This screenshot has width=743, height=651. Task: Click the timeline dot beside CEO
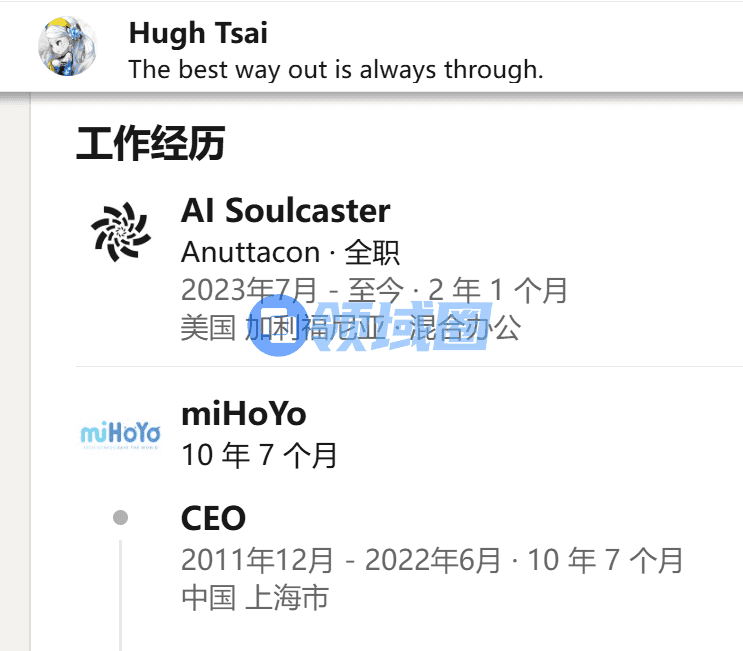tap(121, 517)
